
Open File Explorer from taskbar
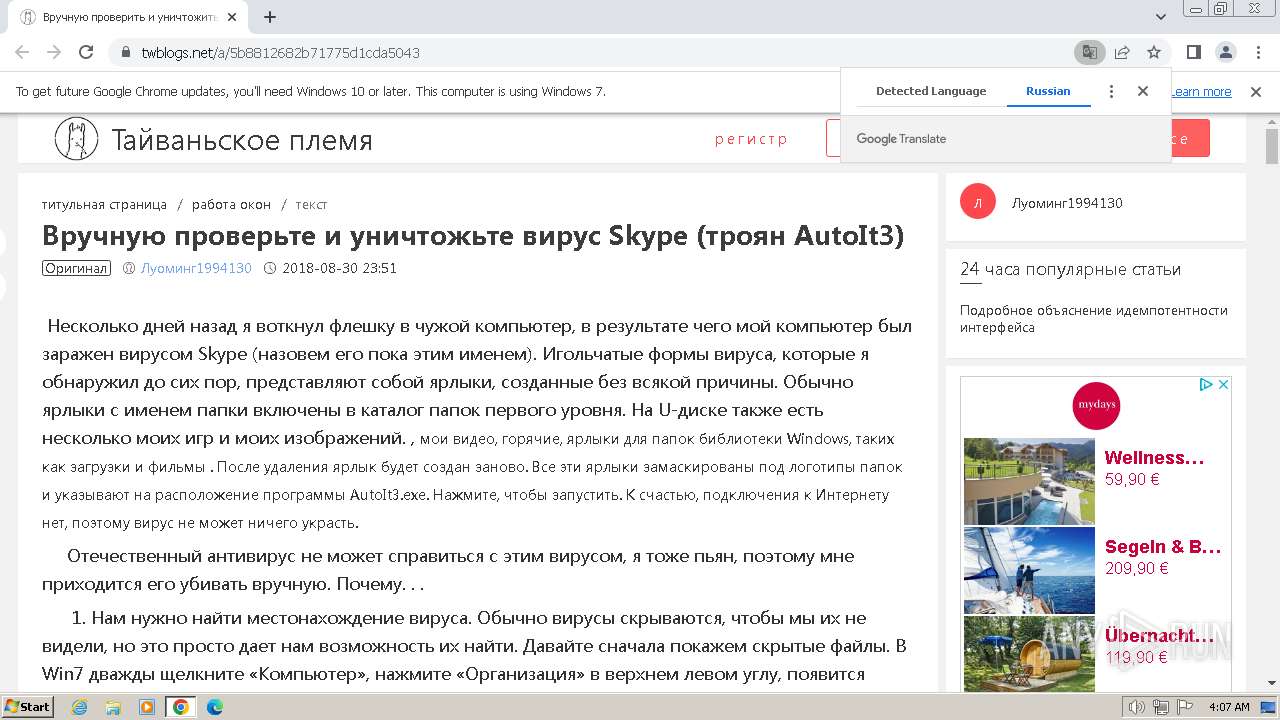coord(113,707)
